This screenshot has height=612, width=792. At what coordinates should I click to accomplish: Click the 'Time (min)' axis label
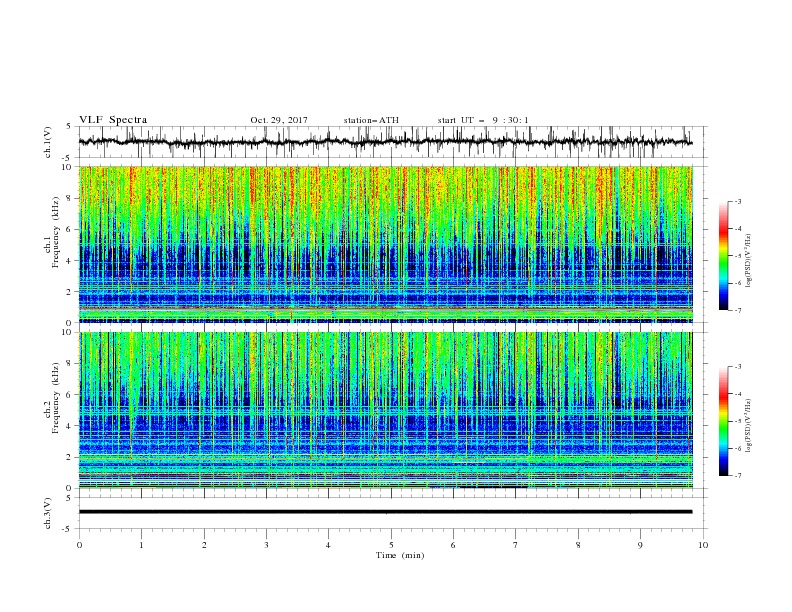click(x=400, y=555)
